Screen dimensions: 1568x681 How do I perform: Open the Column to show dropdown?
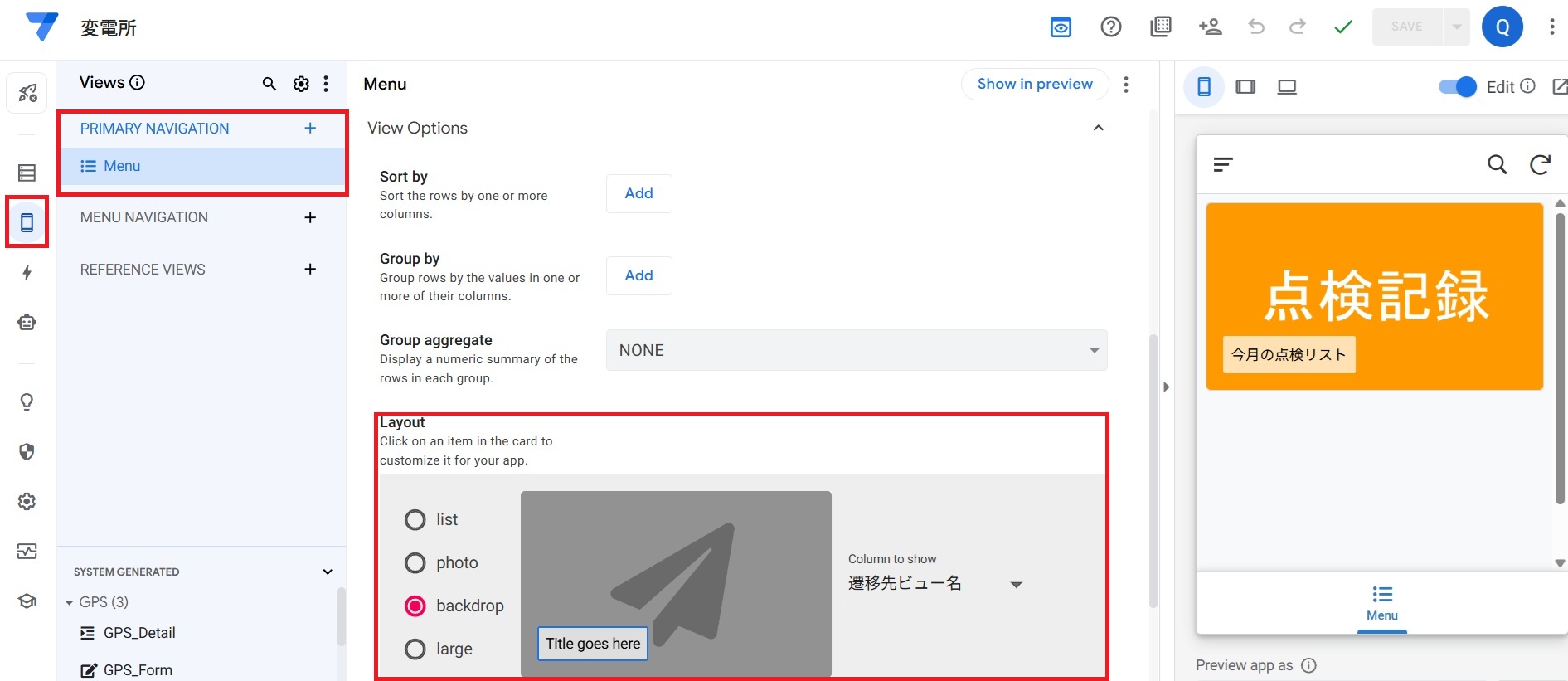point(937,584)
